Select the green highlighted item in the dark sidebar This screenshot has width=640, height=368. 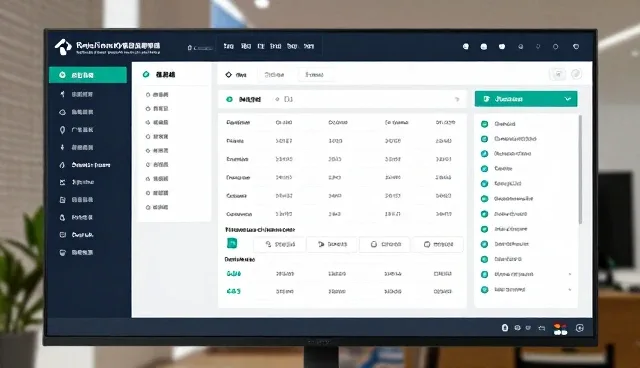88,75
